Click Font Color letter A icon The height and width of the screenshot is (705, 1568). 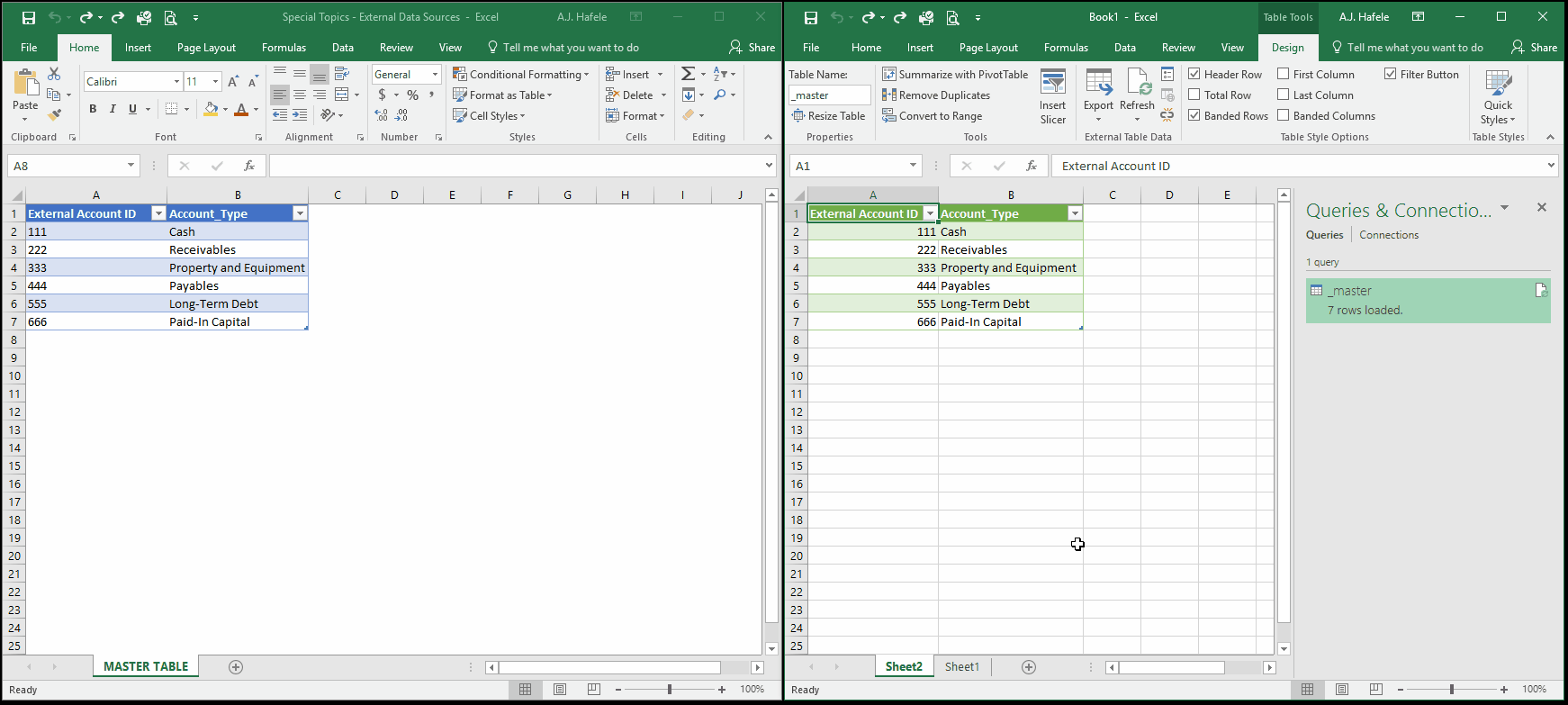coord(240,109)
